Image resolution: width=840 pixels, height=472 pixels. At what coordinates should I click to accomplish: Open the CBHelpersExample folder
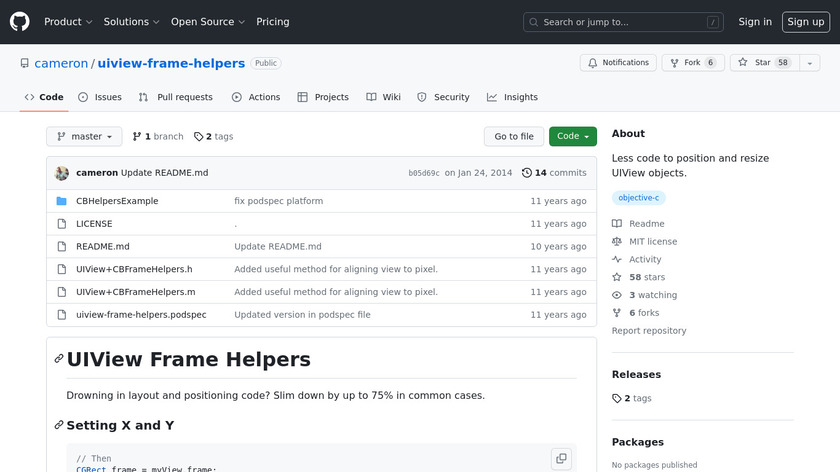(117, 201)
